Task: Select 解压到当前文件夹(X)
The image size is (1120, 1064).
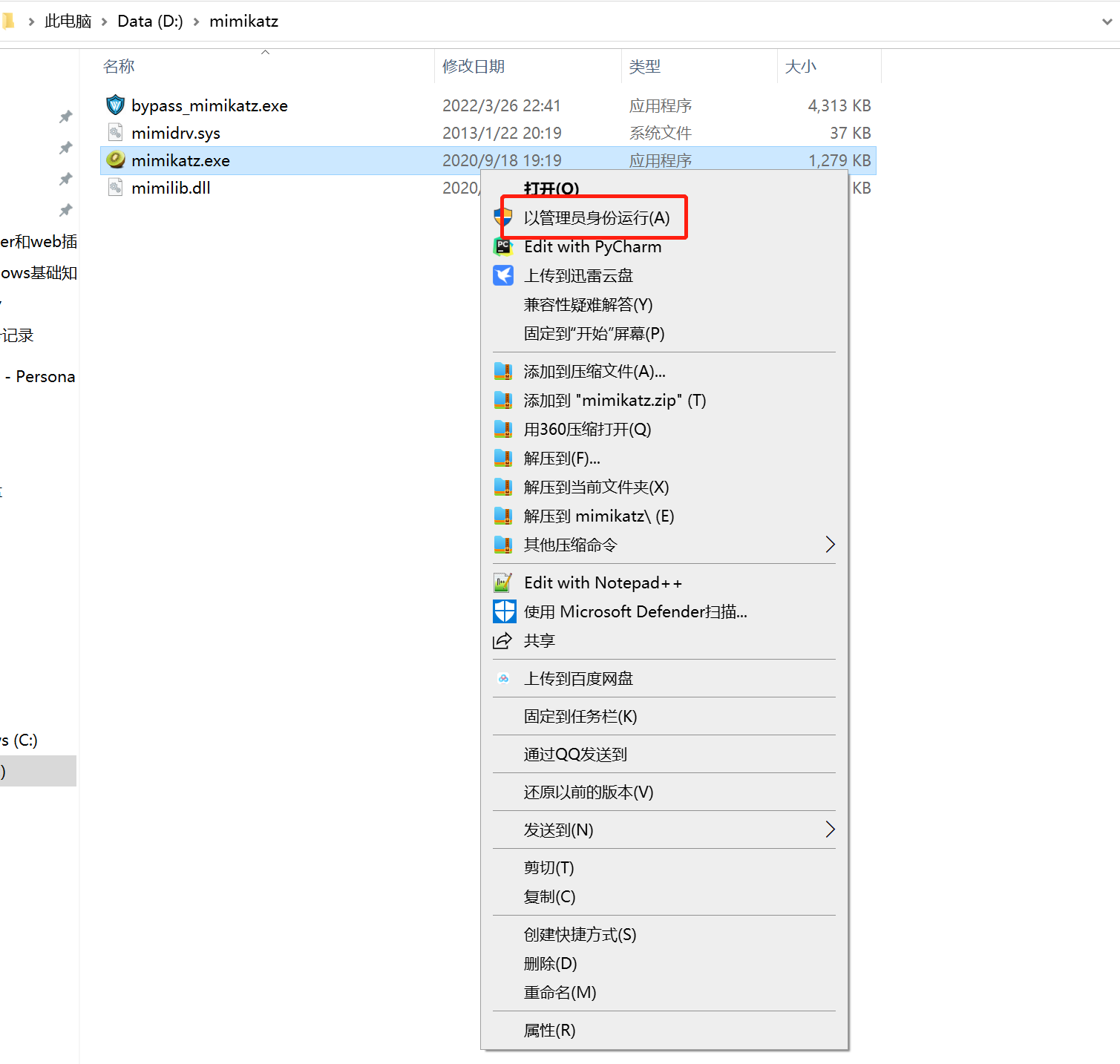Action: click(x=596, y=487)
